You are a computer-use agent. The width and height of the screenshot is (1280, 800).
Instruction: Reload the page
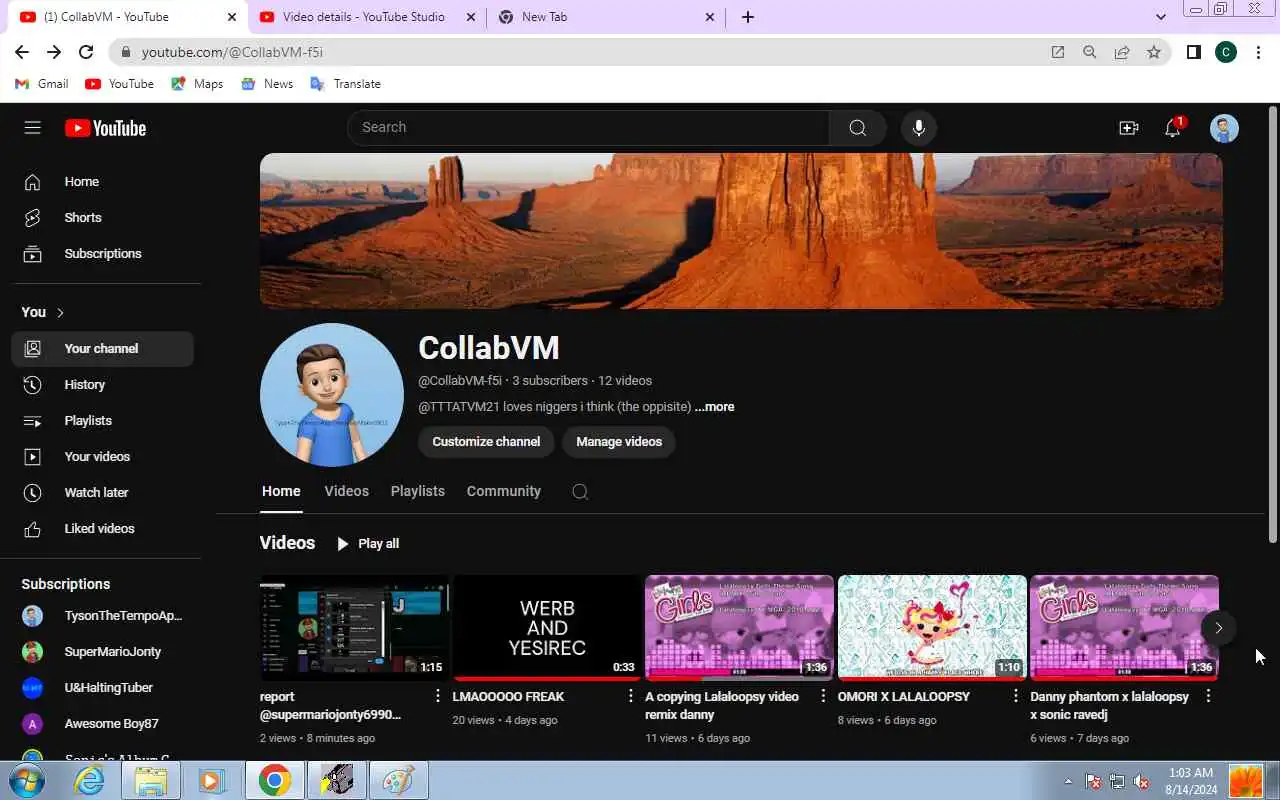coord(86,52)
